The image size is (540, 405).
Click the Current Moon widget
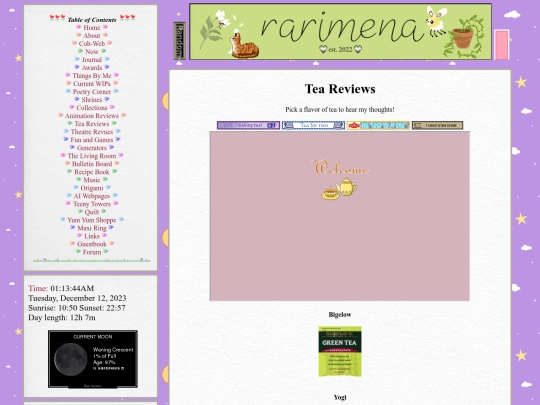(x=93, y=359)
